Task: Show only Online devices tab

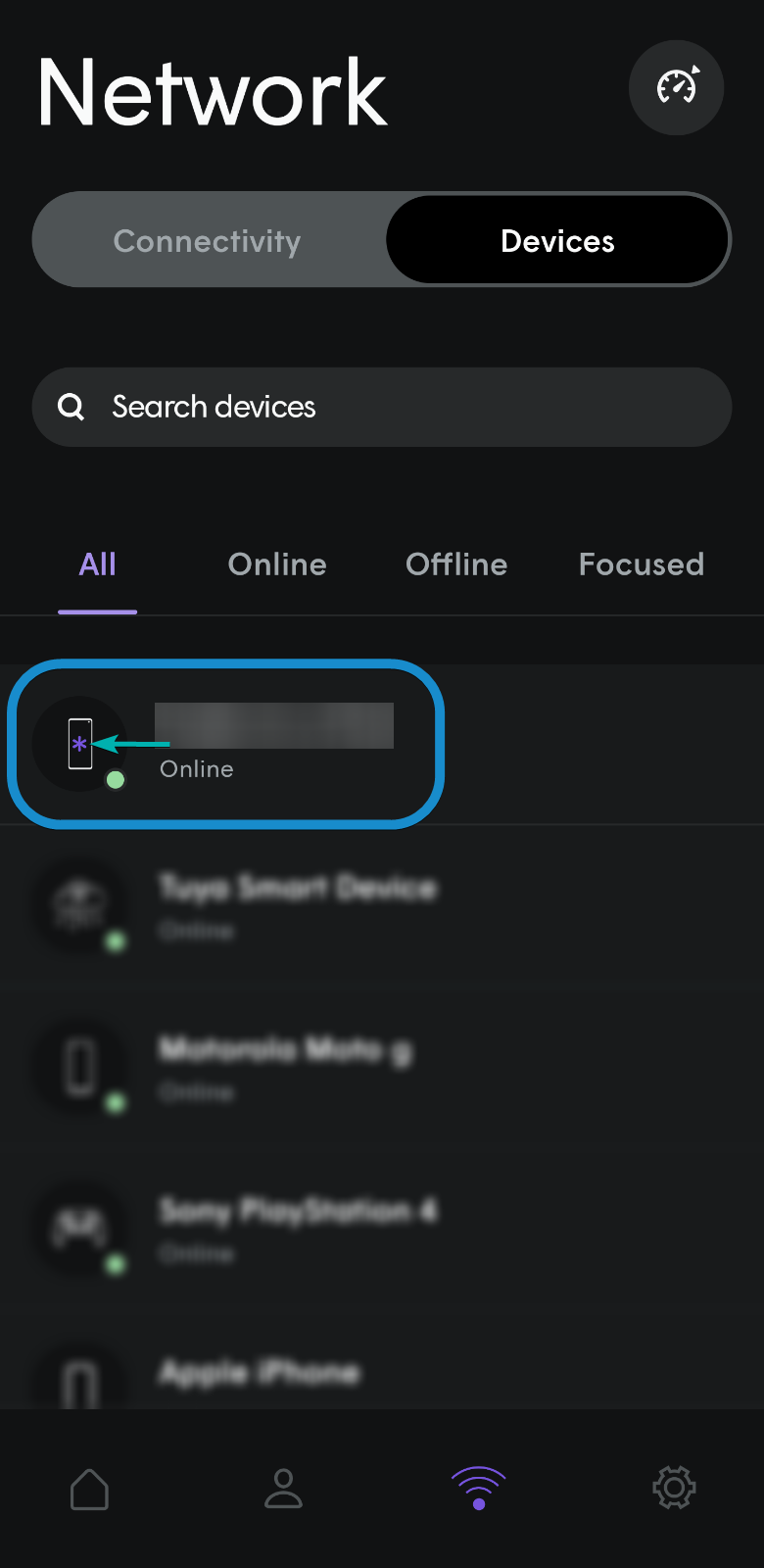Action: click(x=277, y=564)
